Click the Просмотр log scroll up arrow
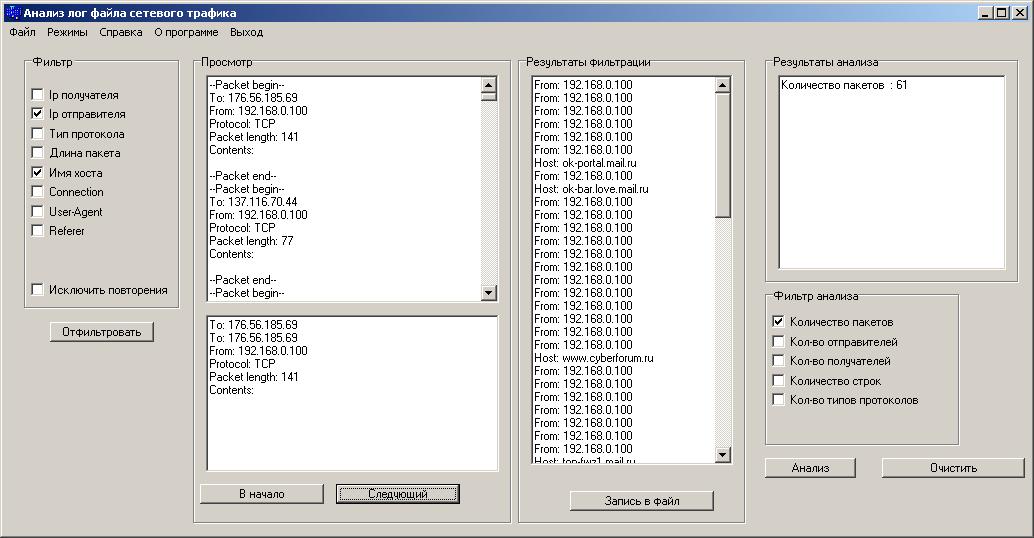The height and width of the screenshot is (538, 1034). [489, 84]
